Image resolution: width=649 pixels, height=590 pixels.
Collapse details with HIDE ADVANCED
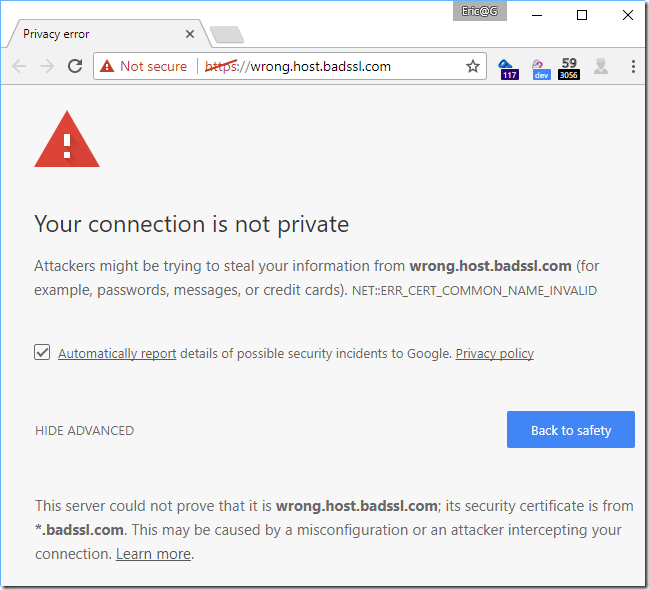point(84,430)
